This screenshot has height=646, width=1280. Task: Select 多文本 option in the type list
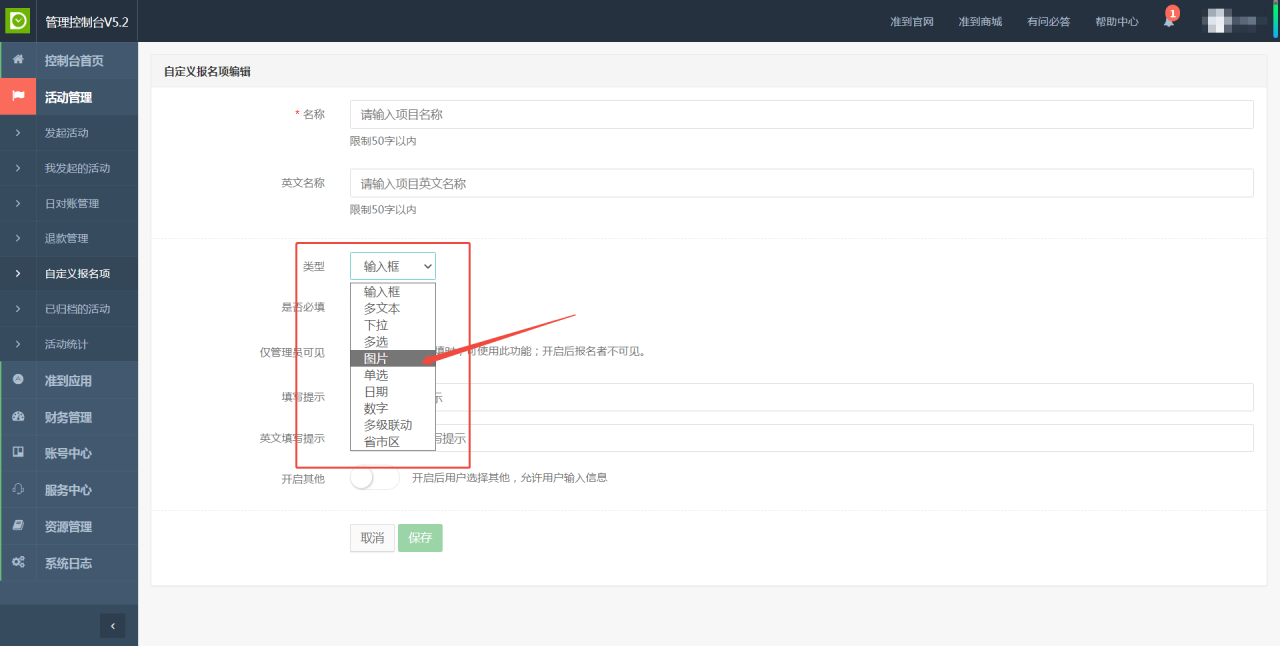393,309
